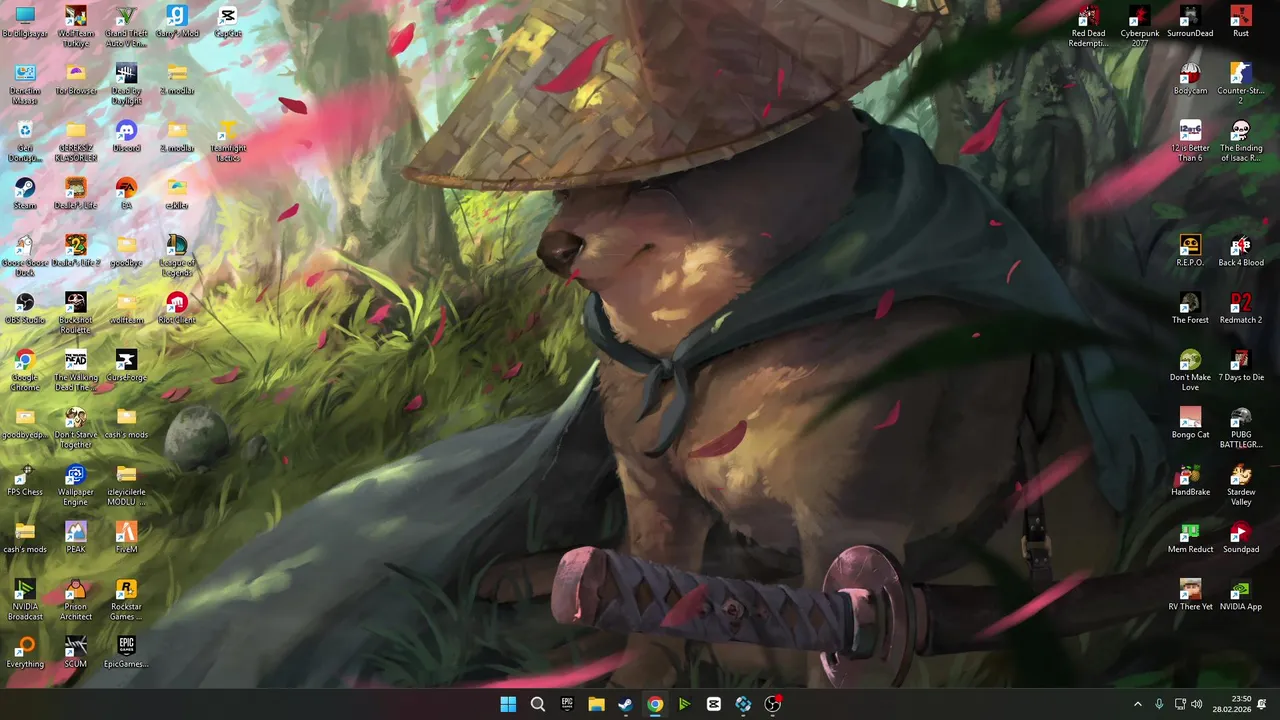Screen dimensions: 1280x720
Task: Expand the hidden system tray icons
Action: (x=1137, y=704)
